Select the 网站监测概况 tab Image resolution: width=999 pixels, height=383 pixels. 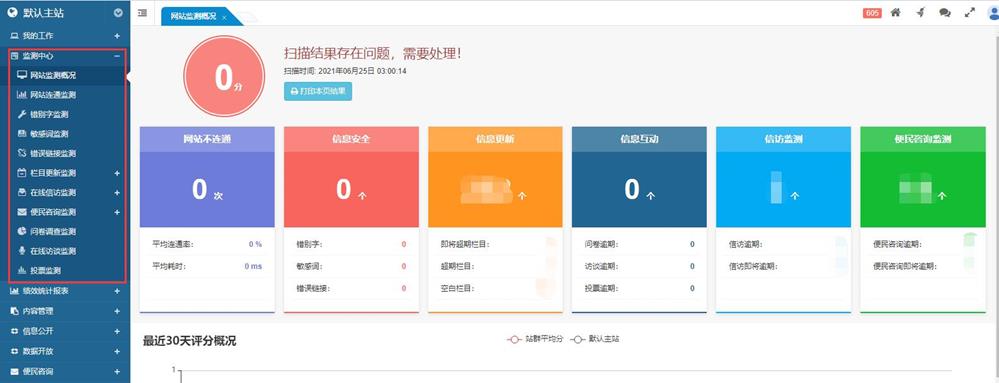(x=193, y=17)
